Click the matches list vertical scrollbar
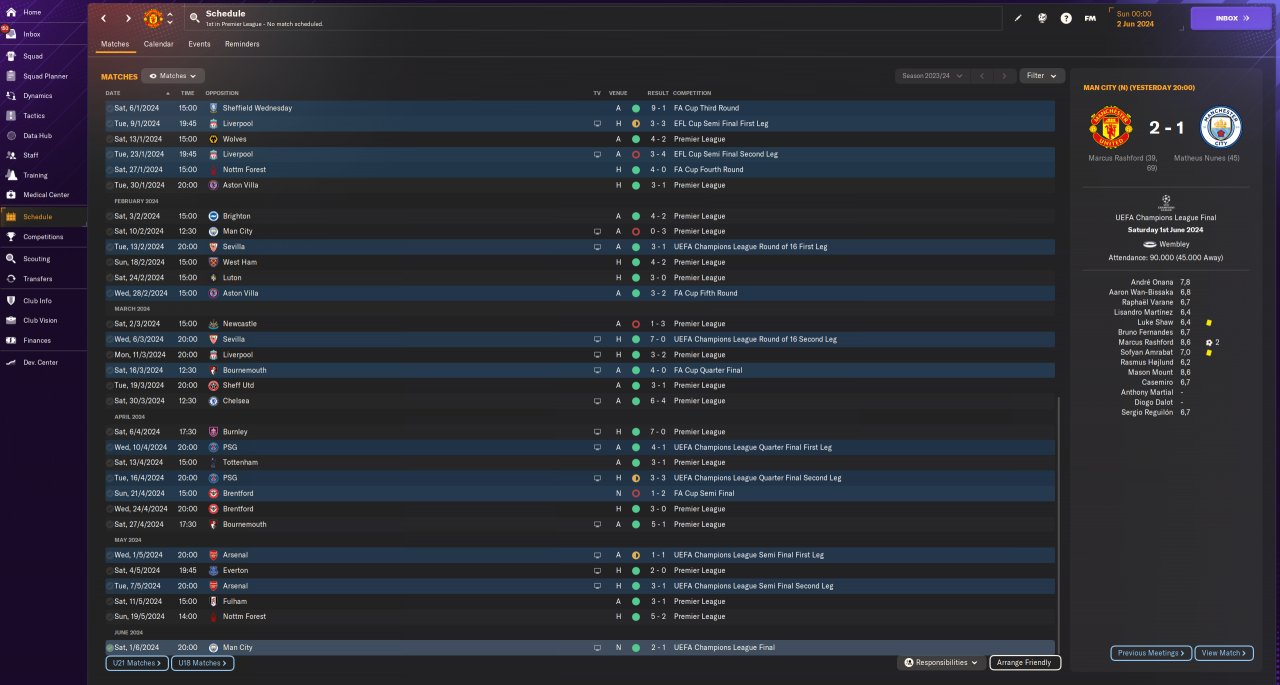Screen dimensions: 1280x685 pos(1058,525)
